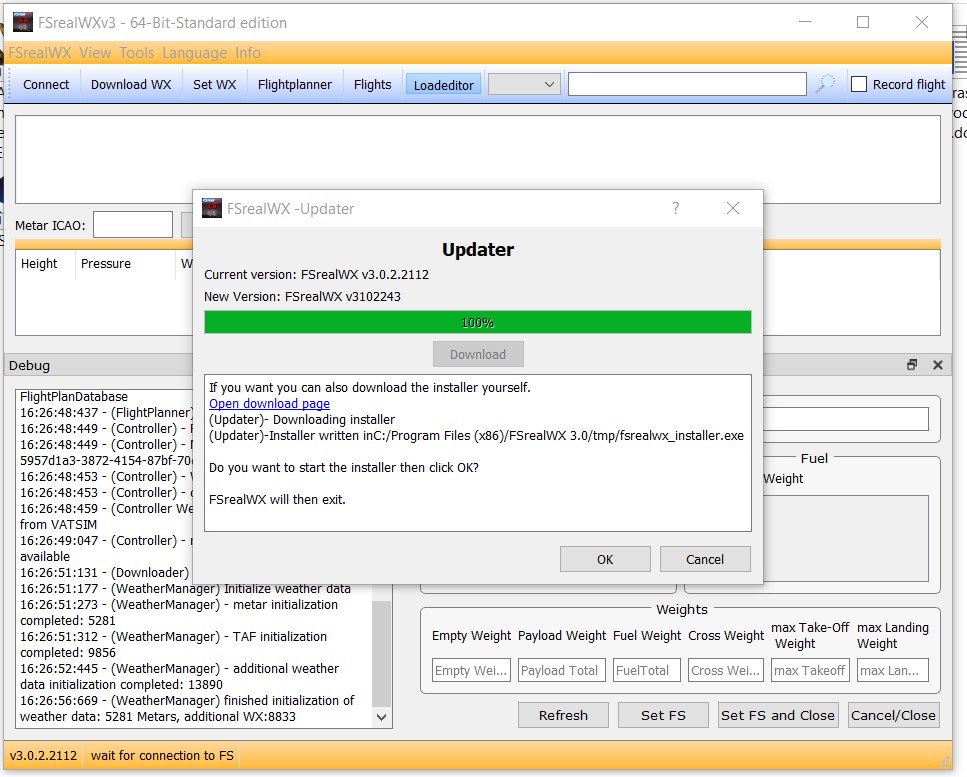Click 'wait for connection to FS' status text

(x=162, y=755)
